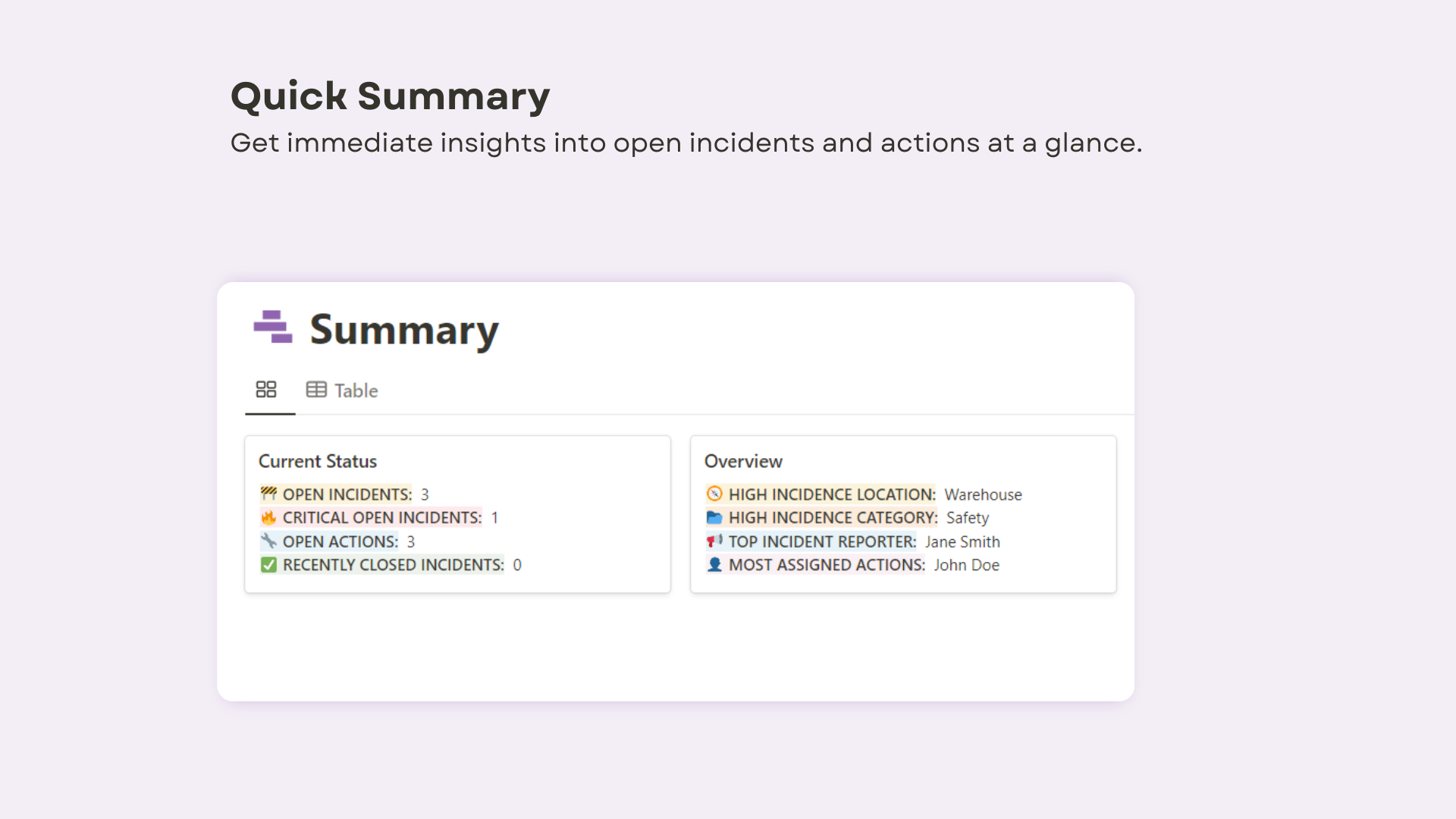Click the Table grid icon

point(316,390)
